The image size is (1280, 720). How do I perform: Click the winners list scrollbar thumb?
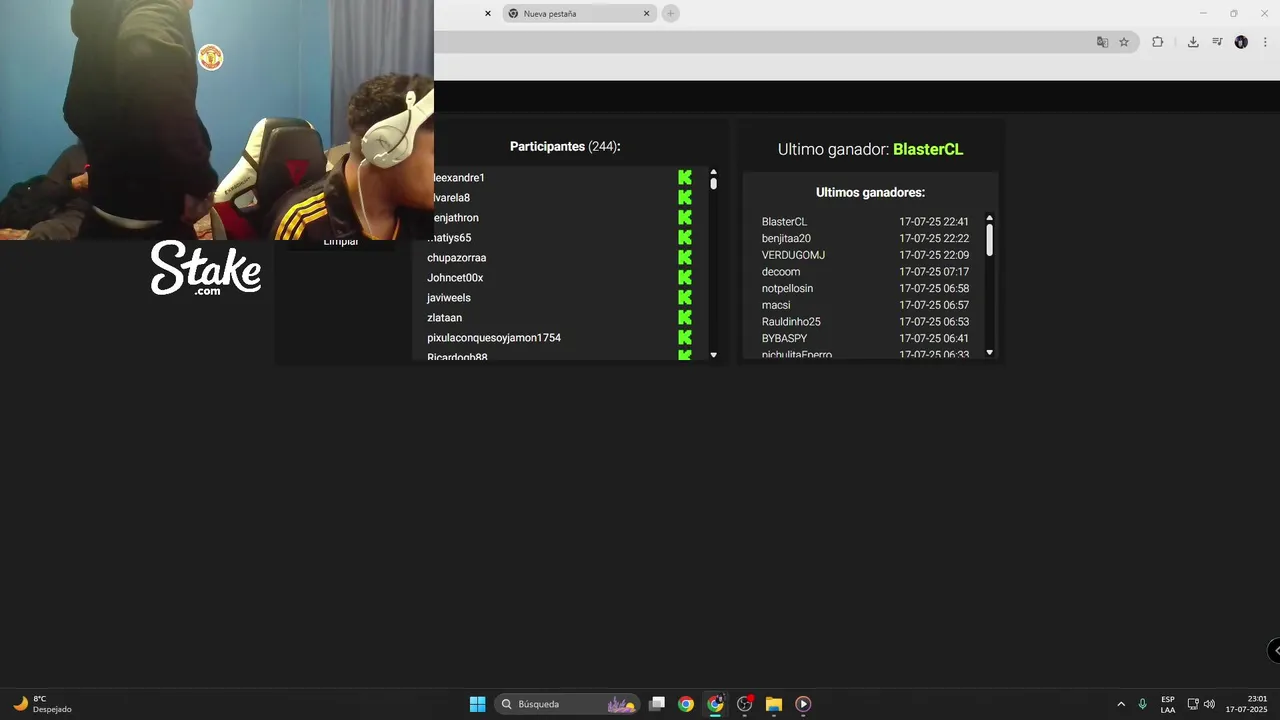click(990, 239)
